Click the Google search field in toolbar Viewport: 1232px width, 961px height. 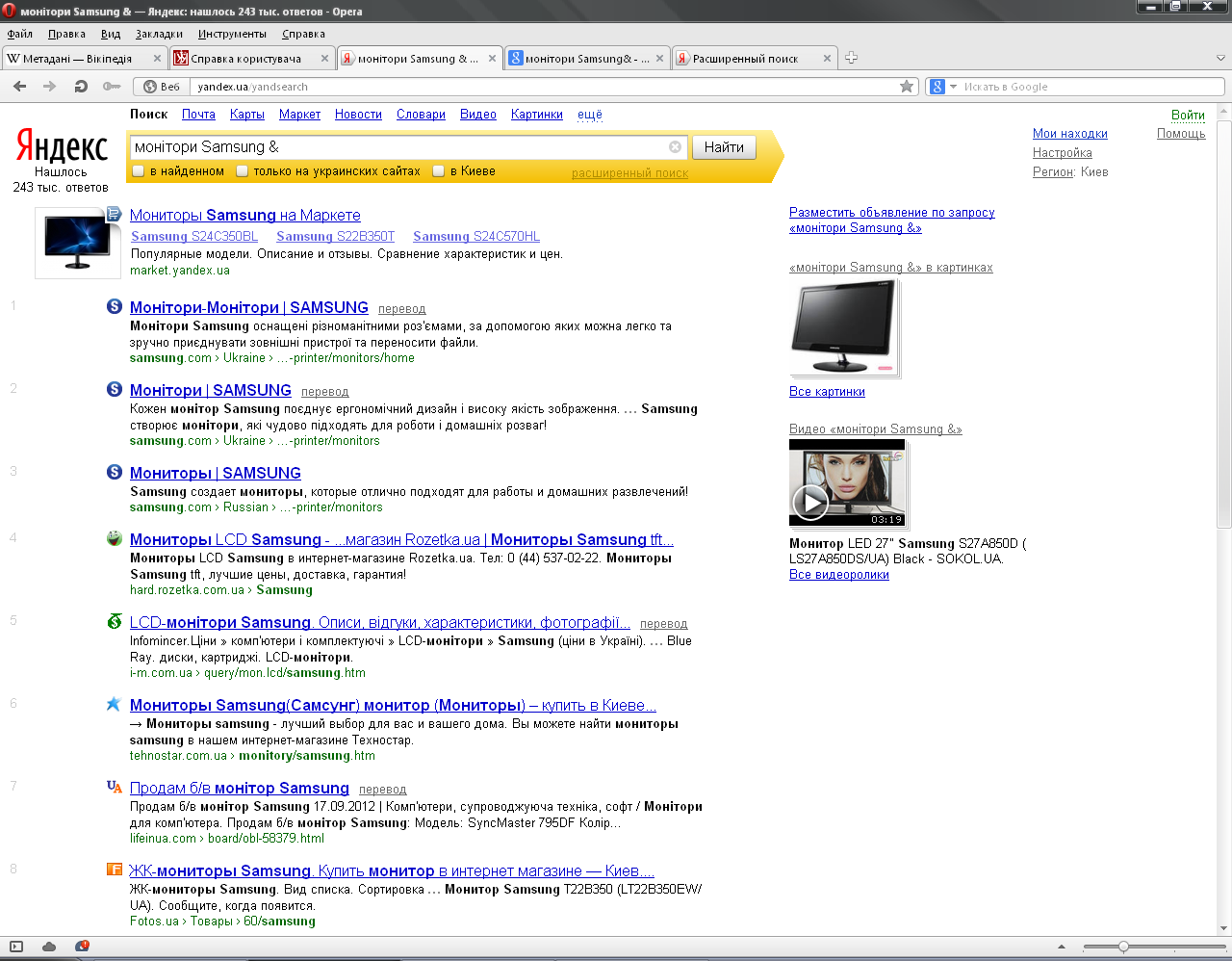(1092, 87)
